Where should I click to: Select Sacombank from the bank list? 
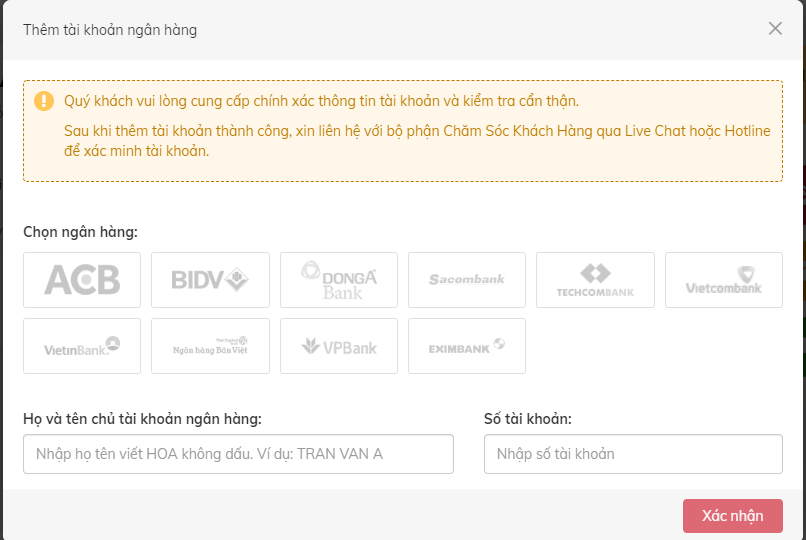467,280
